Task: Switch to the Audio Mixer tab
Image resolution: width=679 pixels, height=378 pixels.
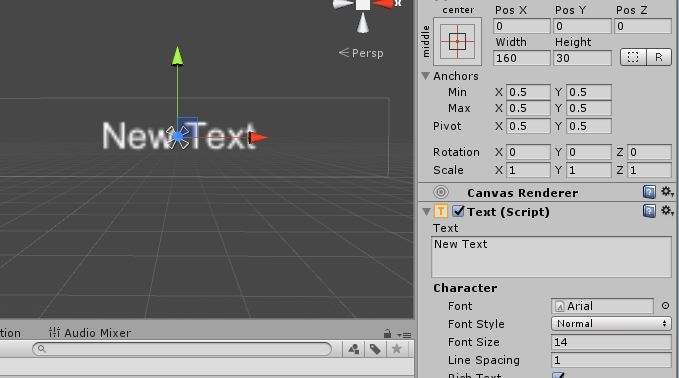Action: coord(90,333)
